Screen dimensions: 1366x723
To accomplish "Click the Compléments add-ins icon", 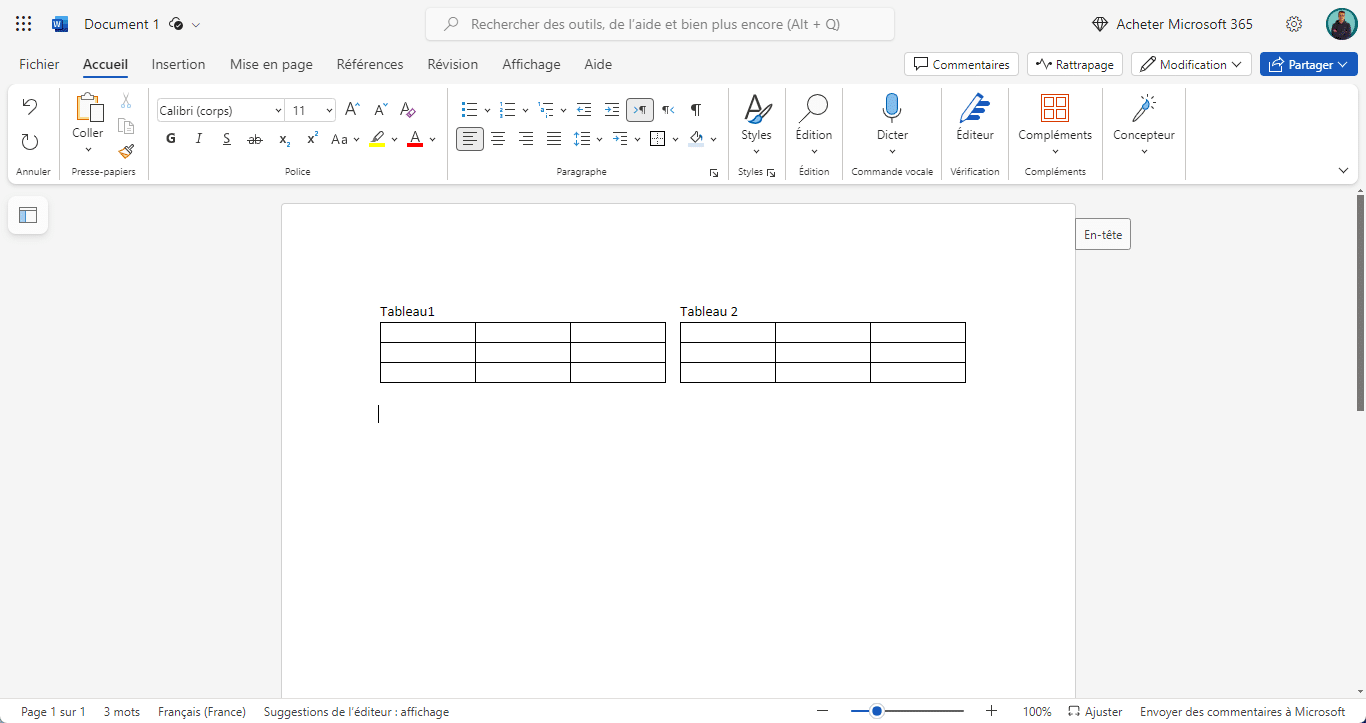I will pos(1054,118).
